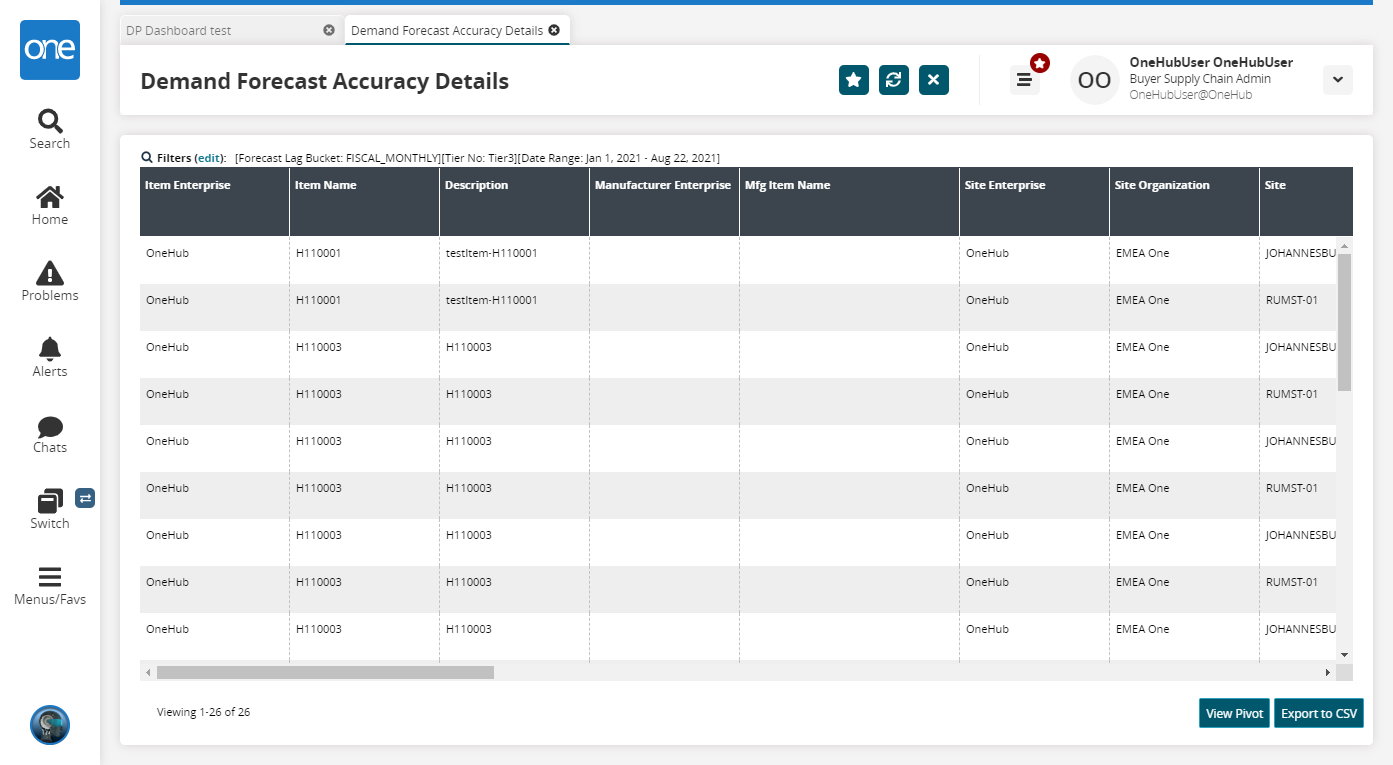Click the Switch windows icon
Image resolution: width=1393 pixels, height=765 pixels.
pos(50,501)
